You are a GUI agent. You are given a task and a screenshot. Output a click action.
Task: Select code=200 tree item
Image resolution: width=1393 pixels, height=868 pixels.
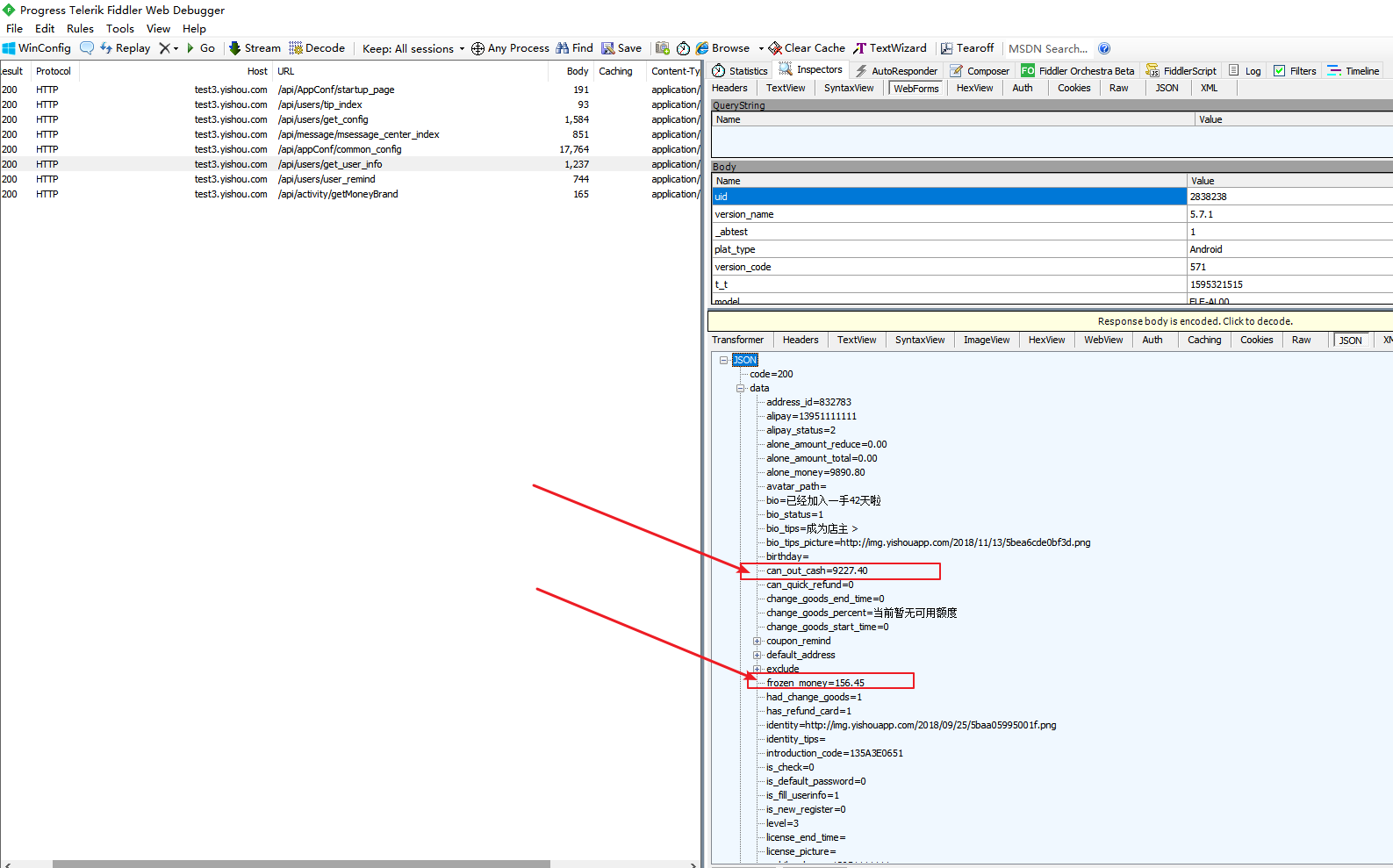[x=771, y=374]
